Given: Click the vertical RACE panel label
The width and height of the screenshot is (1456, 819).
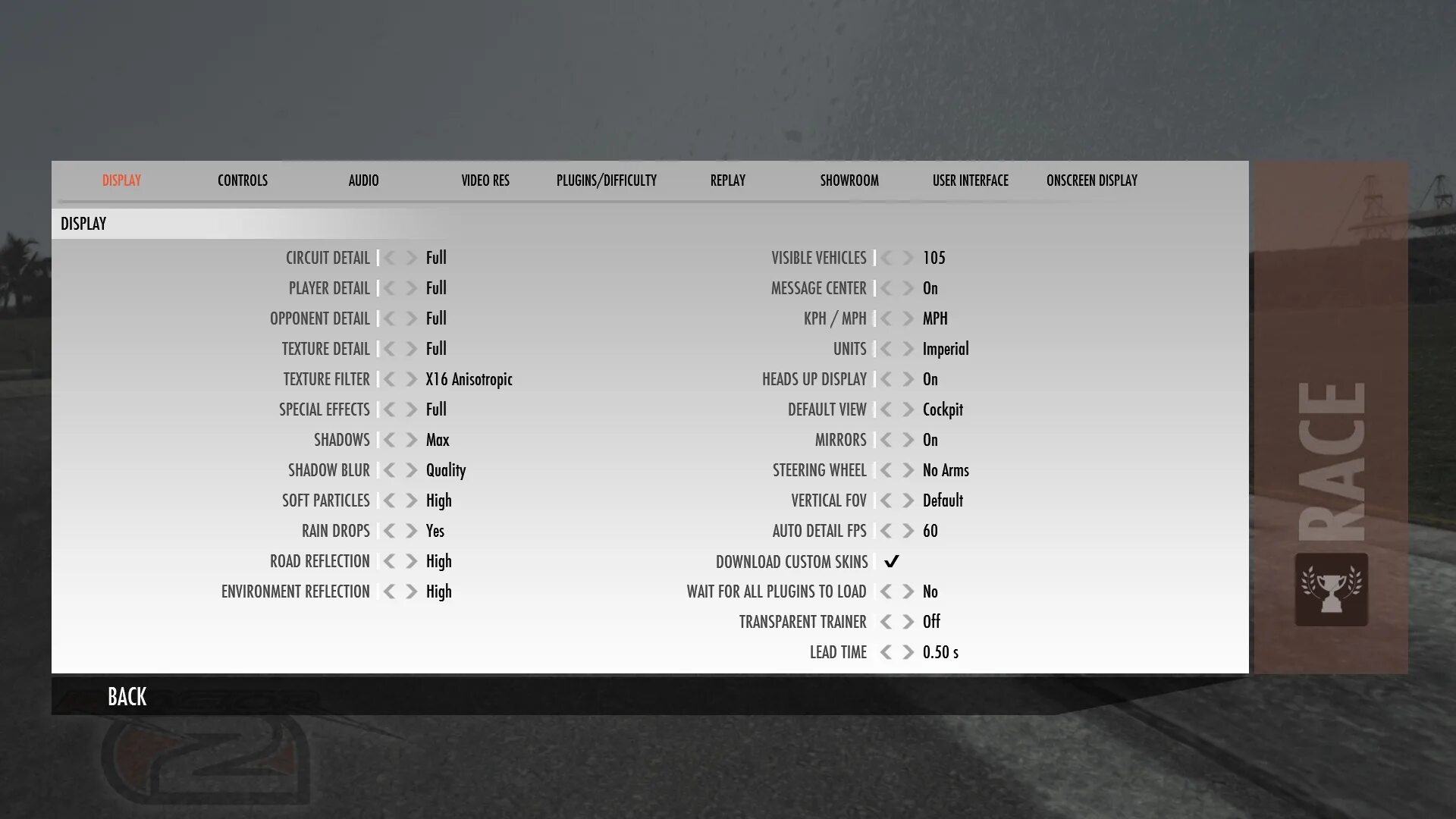Looking at the screenshot, I should coord(1332,461).
